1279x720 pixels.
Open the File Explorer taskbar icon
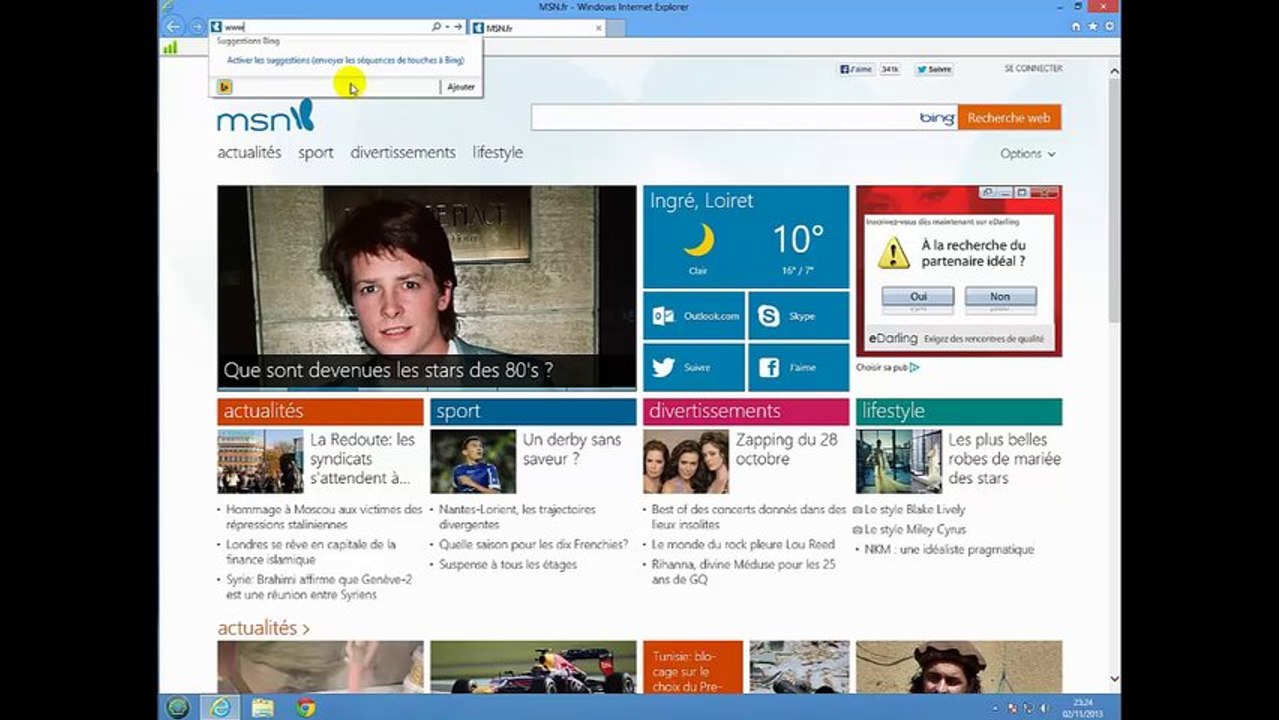coord(263,707)
